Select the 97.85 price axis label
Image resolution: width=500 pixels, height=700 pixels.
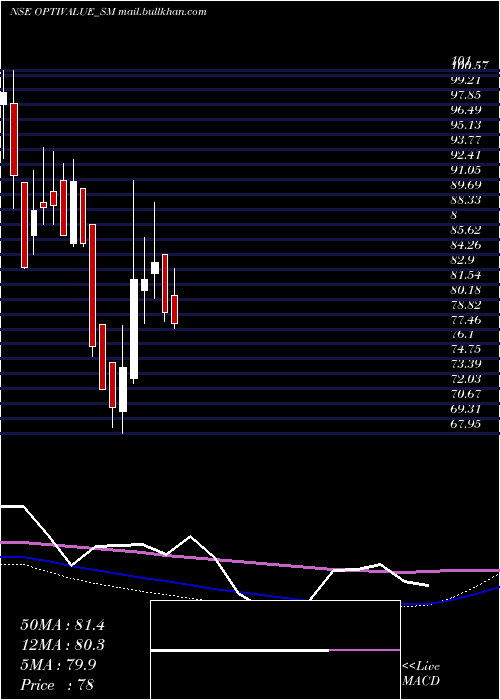pos(467,95)
